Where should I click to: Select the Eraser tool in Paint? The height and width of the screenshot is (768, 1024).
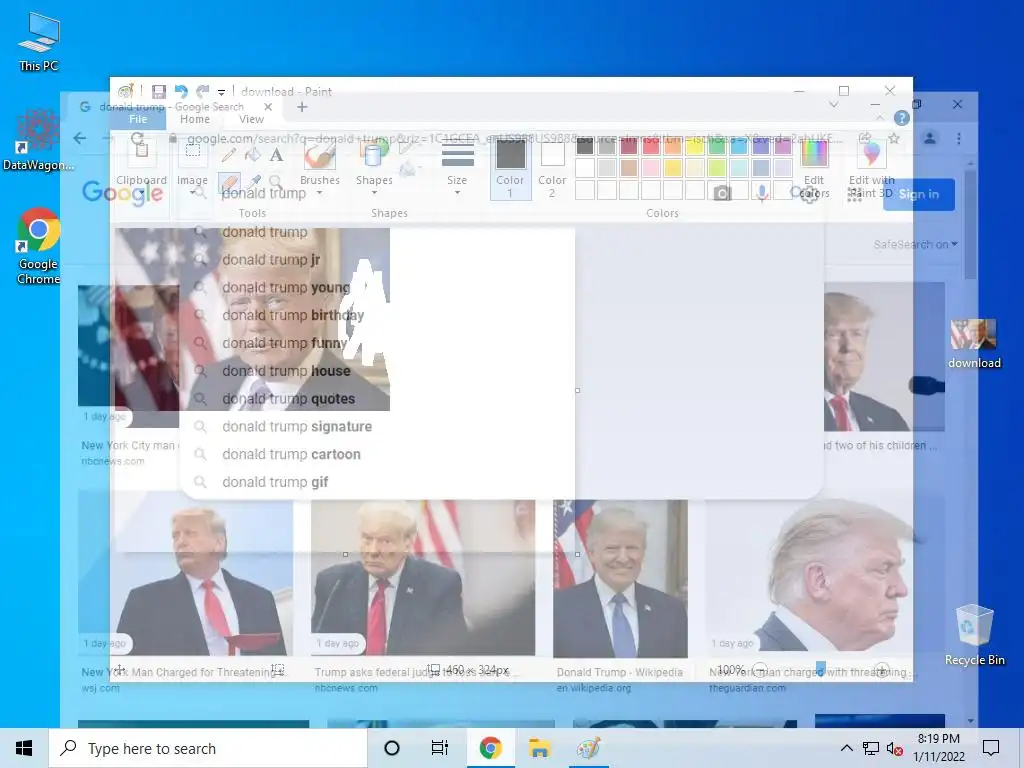(x=229, y=182)
